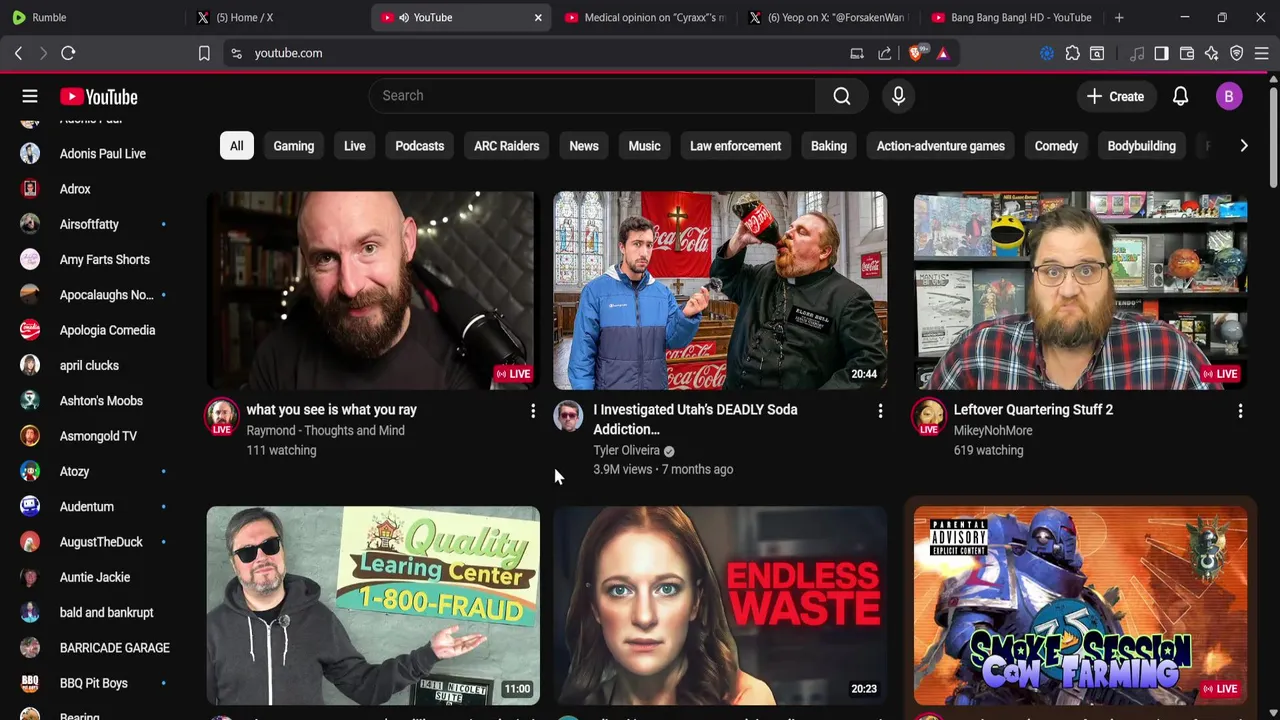This screenshot has height=720, width=1280.
Task: Open Brave VPN shield icon
Action: point(1237,53)
